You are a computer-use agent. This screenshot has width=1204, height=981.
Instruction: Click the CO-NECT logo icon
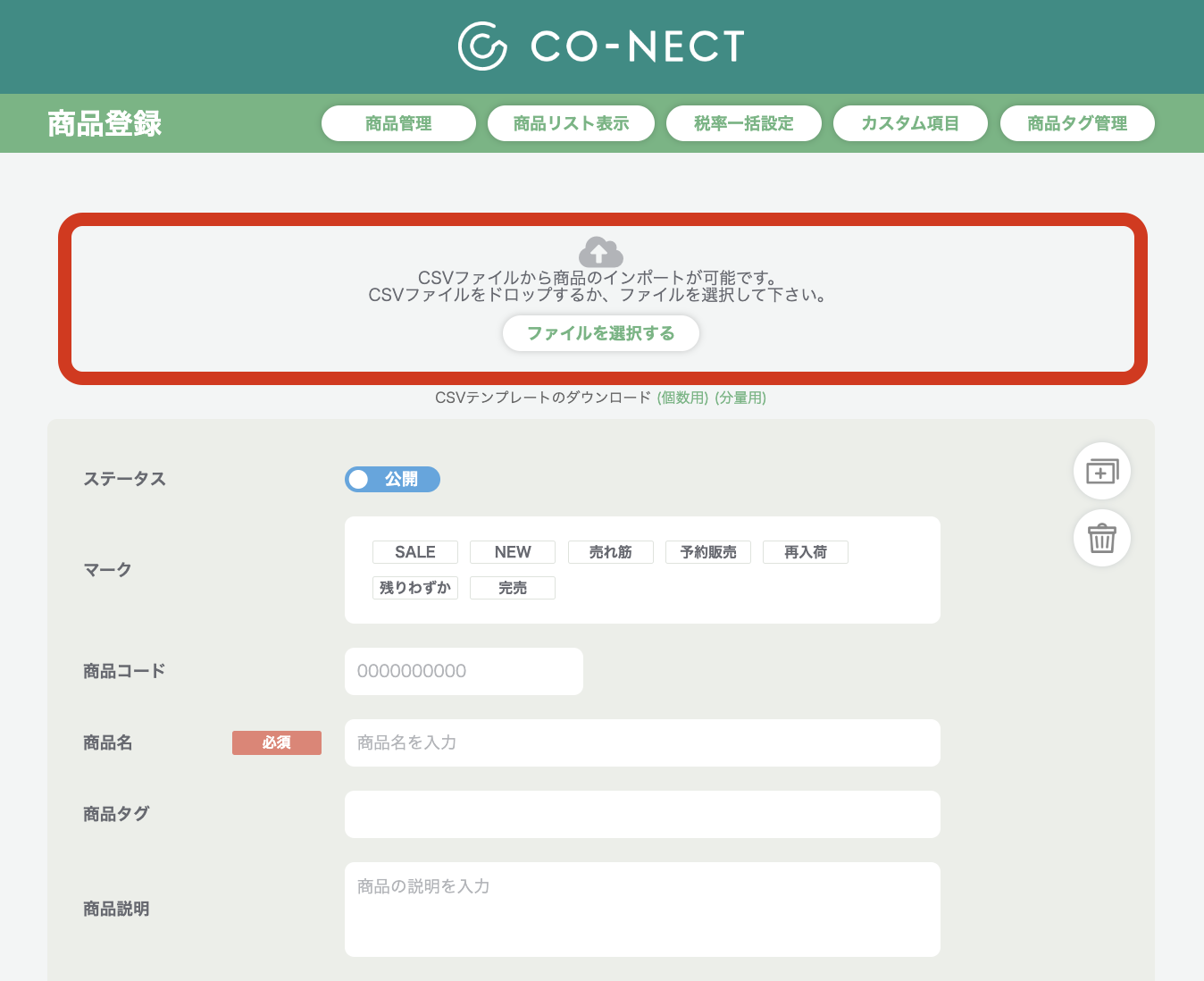(x=482, y=46)
